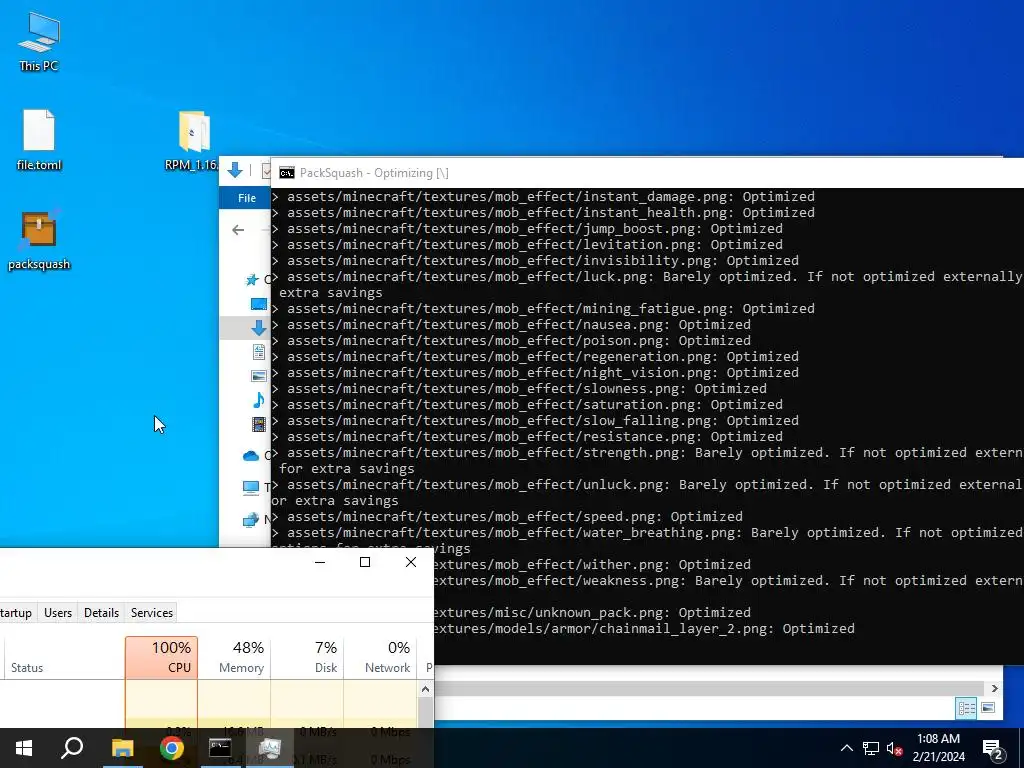Select Pictures icon in Explorer sidebar
This screenshot has height=768, width=1024.
[x=259, y=376]
